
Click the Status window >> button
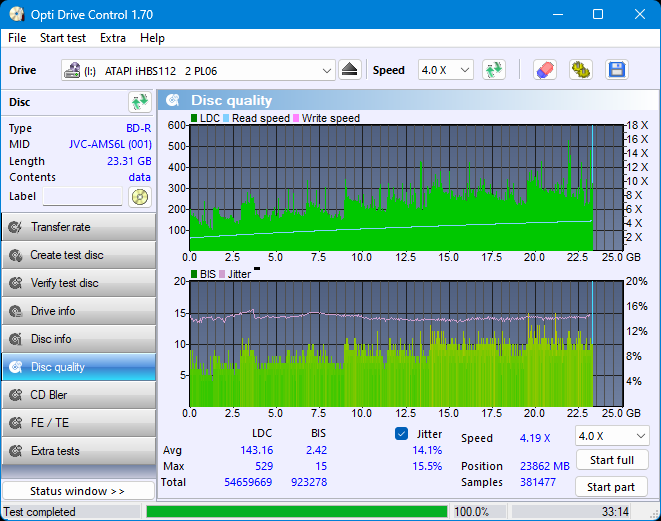78,491
